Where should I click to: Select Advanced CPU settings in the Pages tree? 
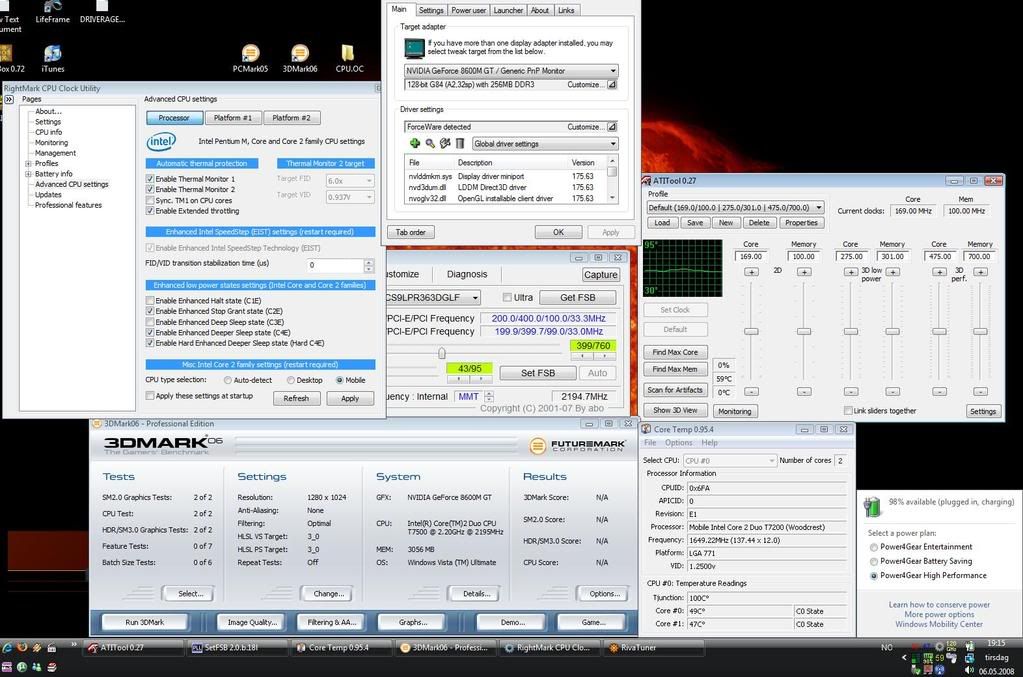[72, 185]
